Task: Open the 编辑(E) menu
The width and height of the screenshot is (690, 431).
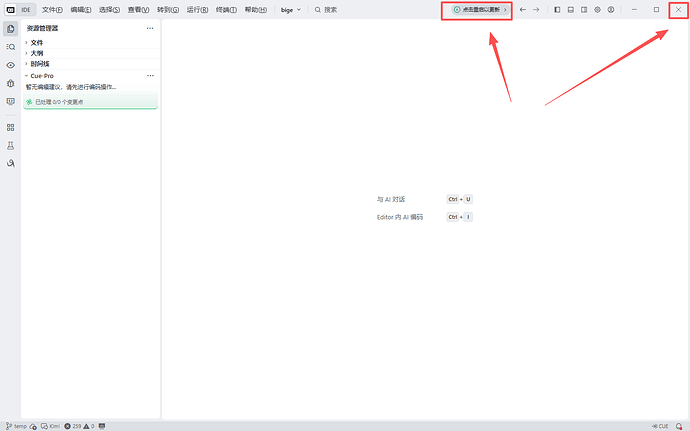Action: click(x=81, y=10)
